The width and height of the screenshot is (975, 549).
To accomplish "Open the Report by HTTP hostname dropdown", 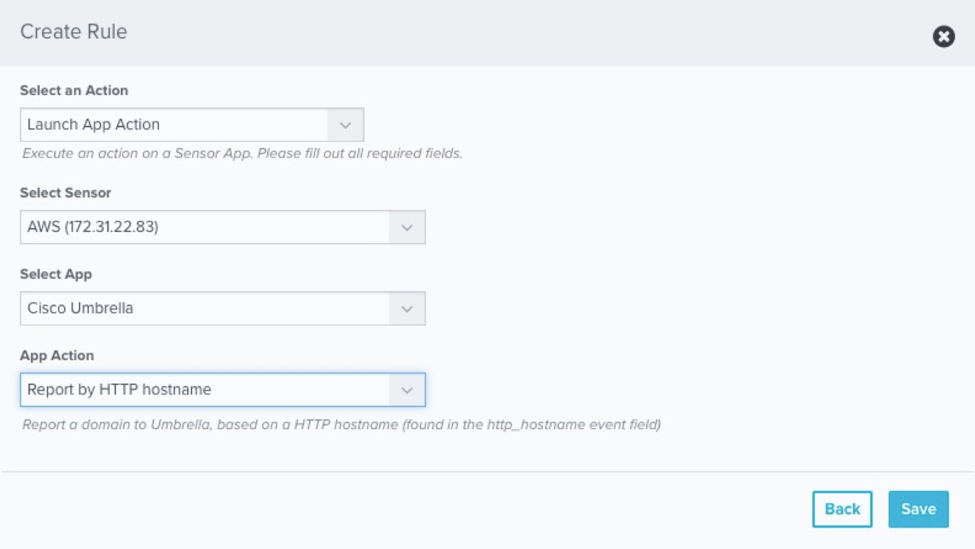I will pyautogui.click(x=205, y=390).
